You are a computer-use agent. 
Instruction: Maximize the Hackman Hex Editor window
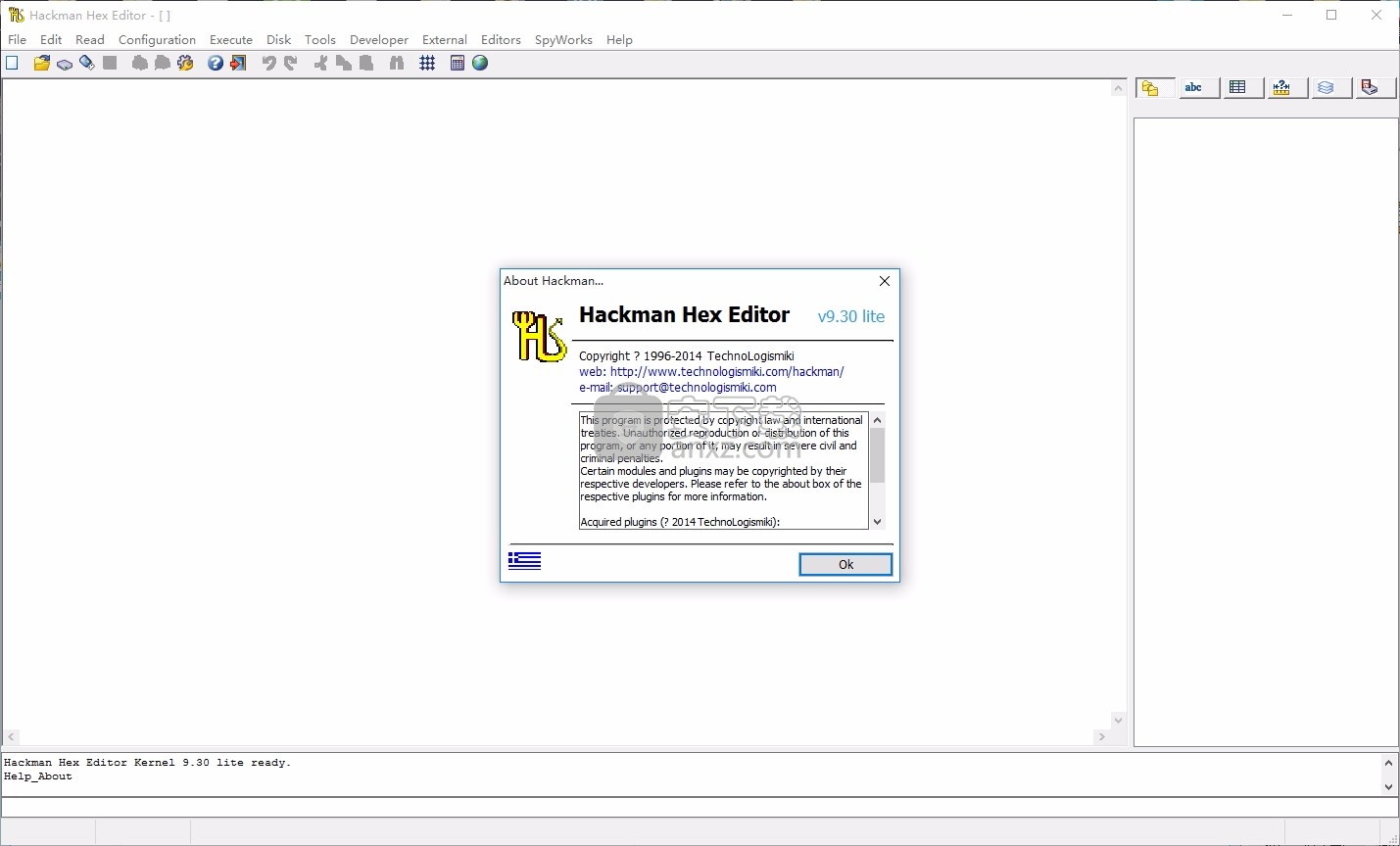pos(1331,15)
